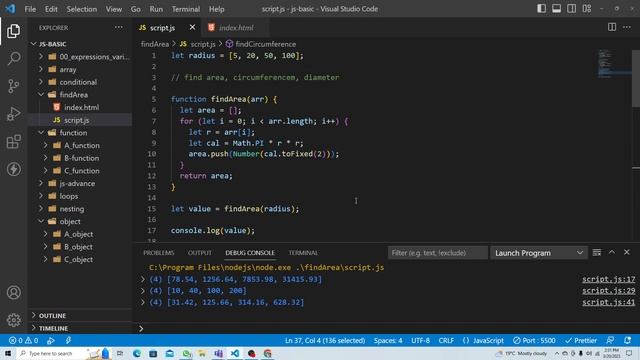Switch to the Debug Console tab
This screenshot has width=640, height=360.
250,253
